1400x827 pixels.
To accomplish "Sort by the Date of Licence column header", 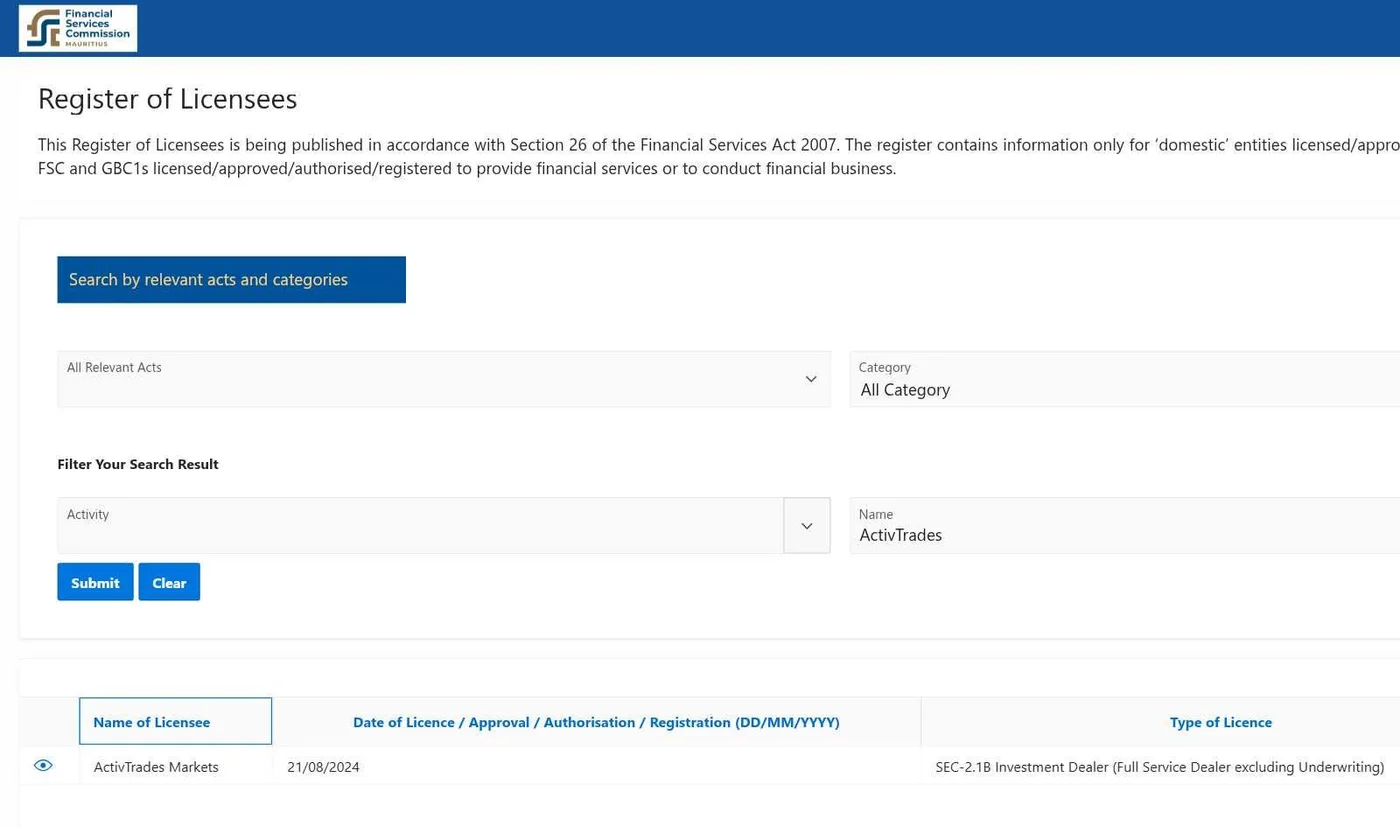I will 596,722.
